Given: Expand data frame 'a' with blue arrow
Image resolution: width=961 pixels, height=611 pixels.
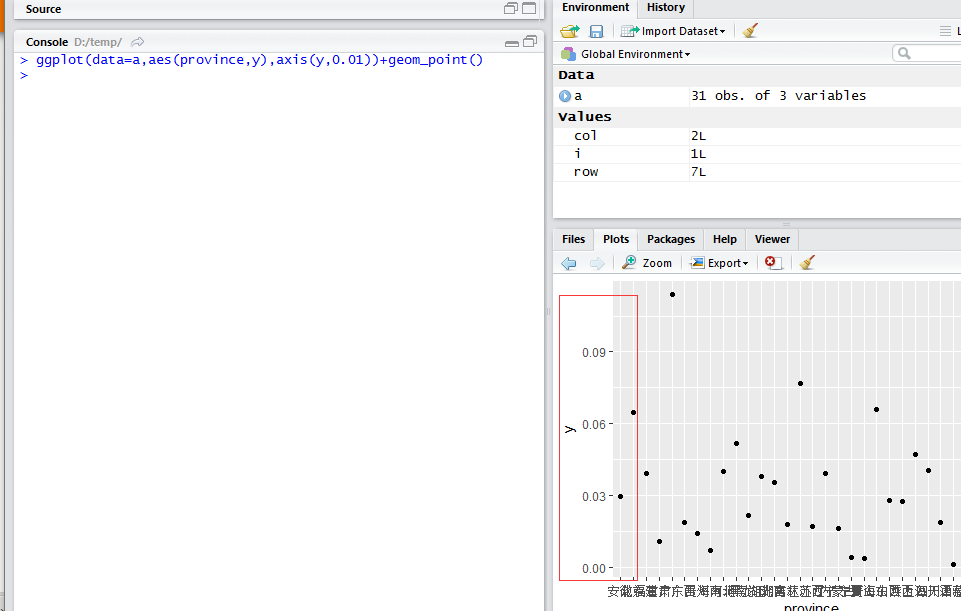Looking at the screenshot, I should coord(565,96).
